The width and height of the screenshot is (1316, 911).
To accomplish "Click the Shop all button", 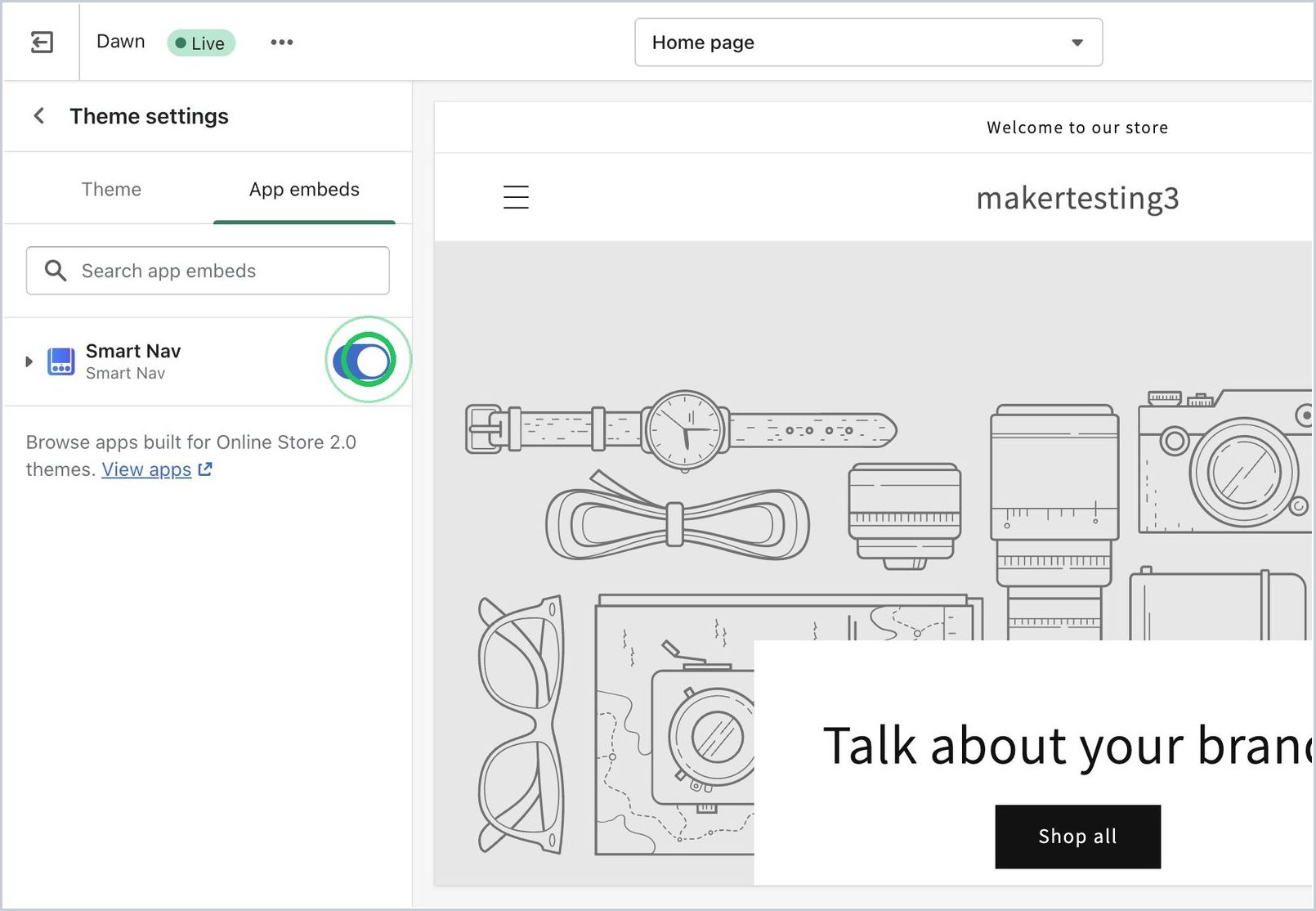I will point(1077,837).
